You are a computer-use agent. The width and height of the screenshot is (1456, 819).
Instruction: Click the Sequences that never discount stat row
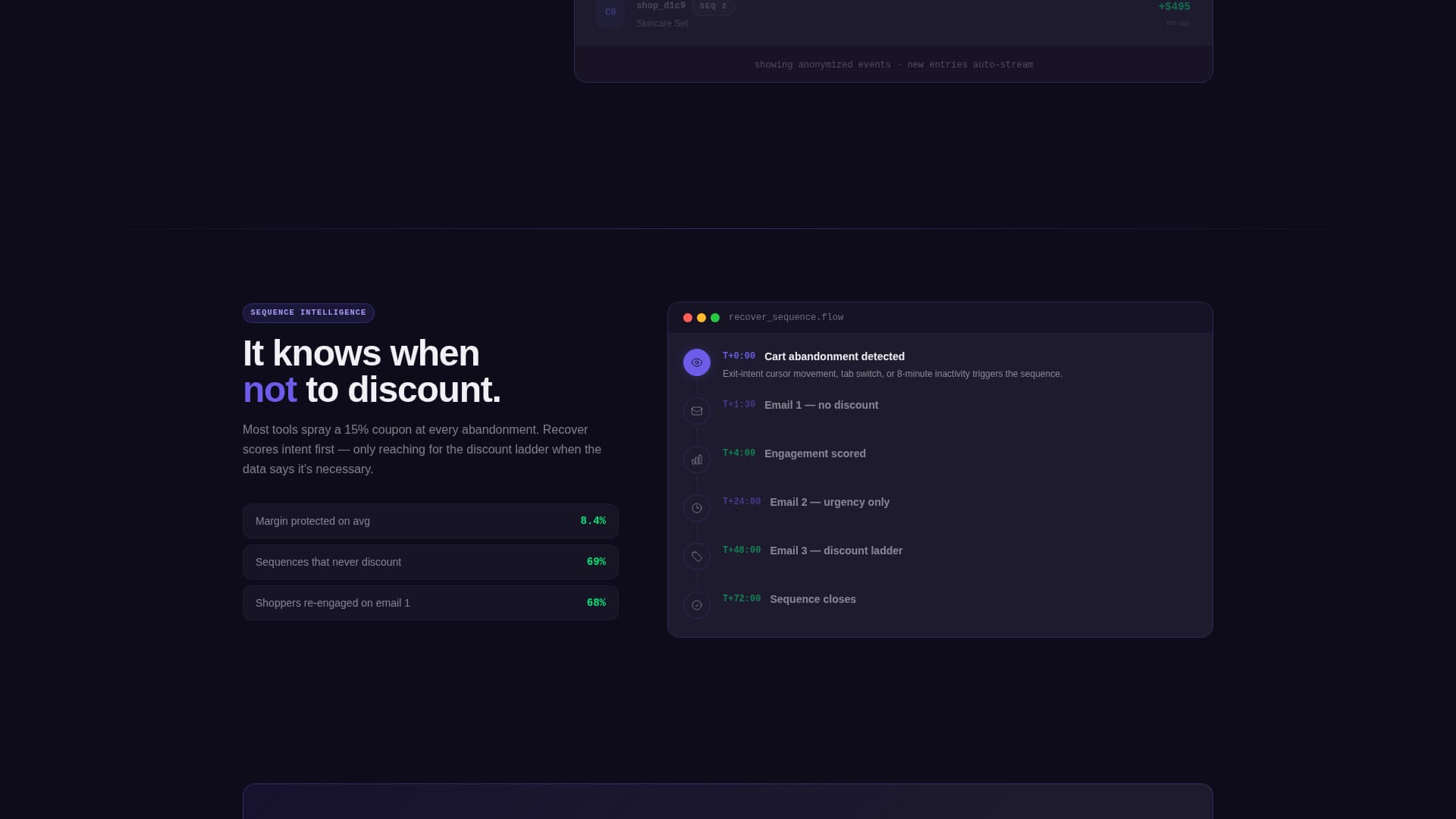pyautogui.click(x=430, y=562)
